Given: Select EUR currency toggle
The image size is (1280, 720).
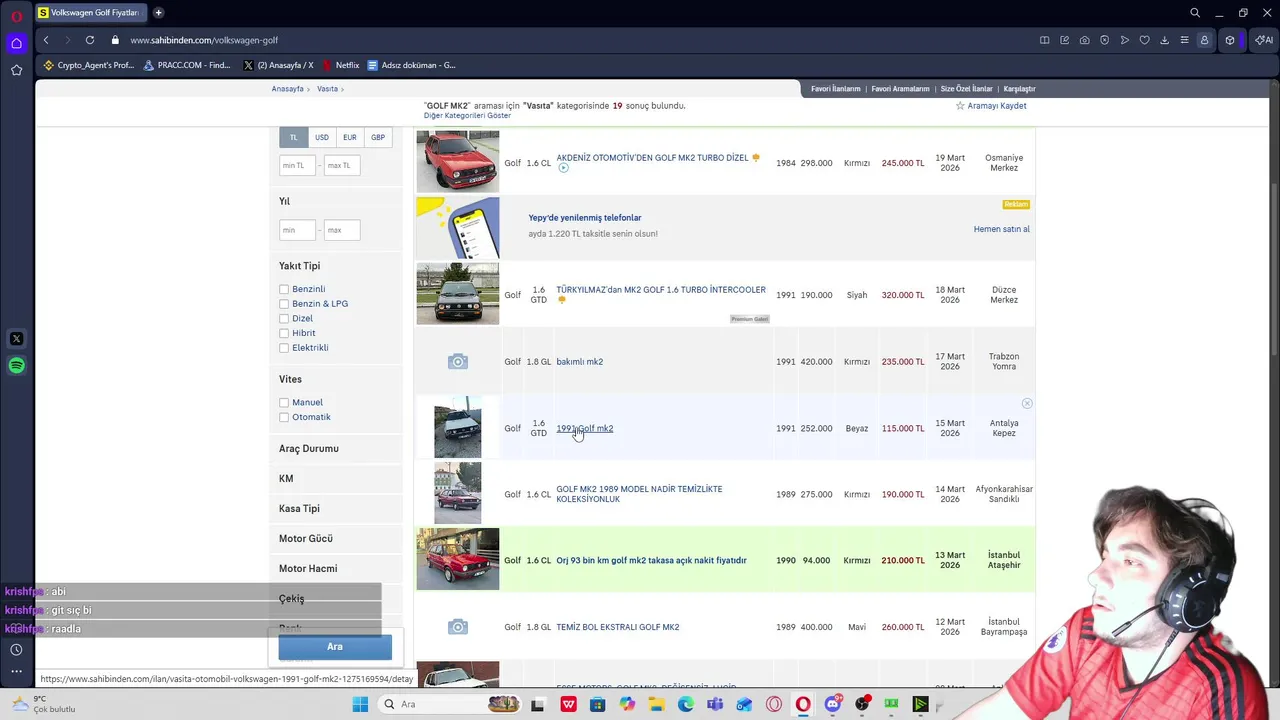Looking at the screenshot, I should (x=349, y=137).
